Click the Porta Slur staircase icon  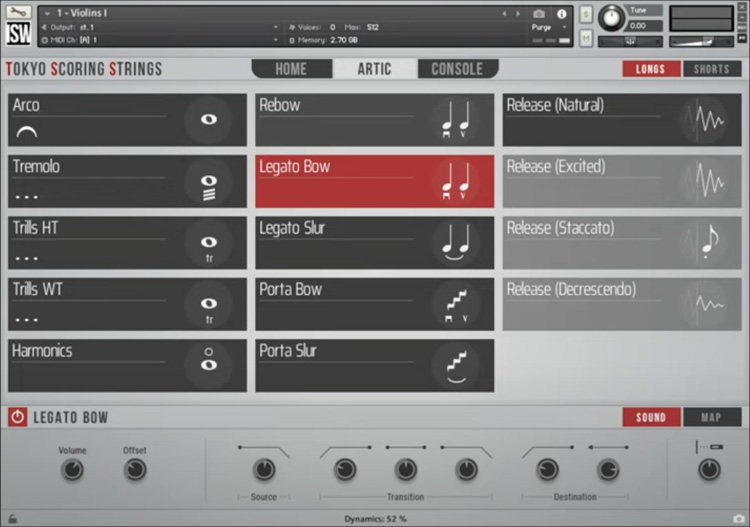point(455,366)
